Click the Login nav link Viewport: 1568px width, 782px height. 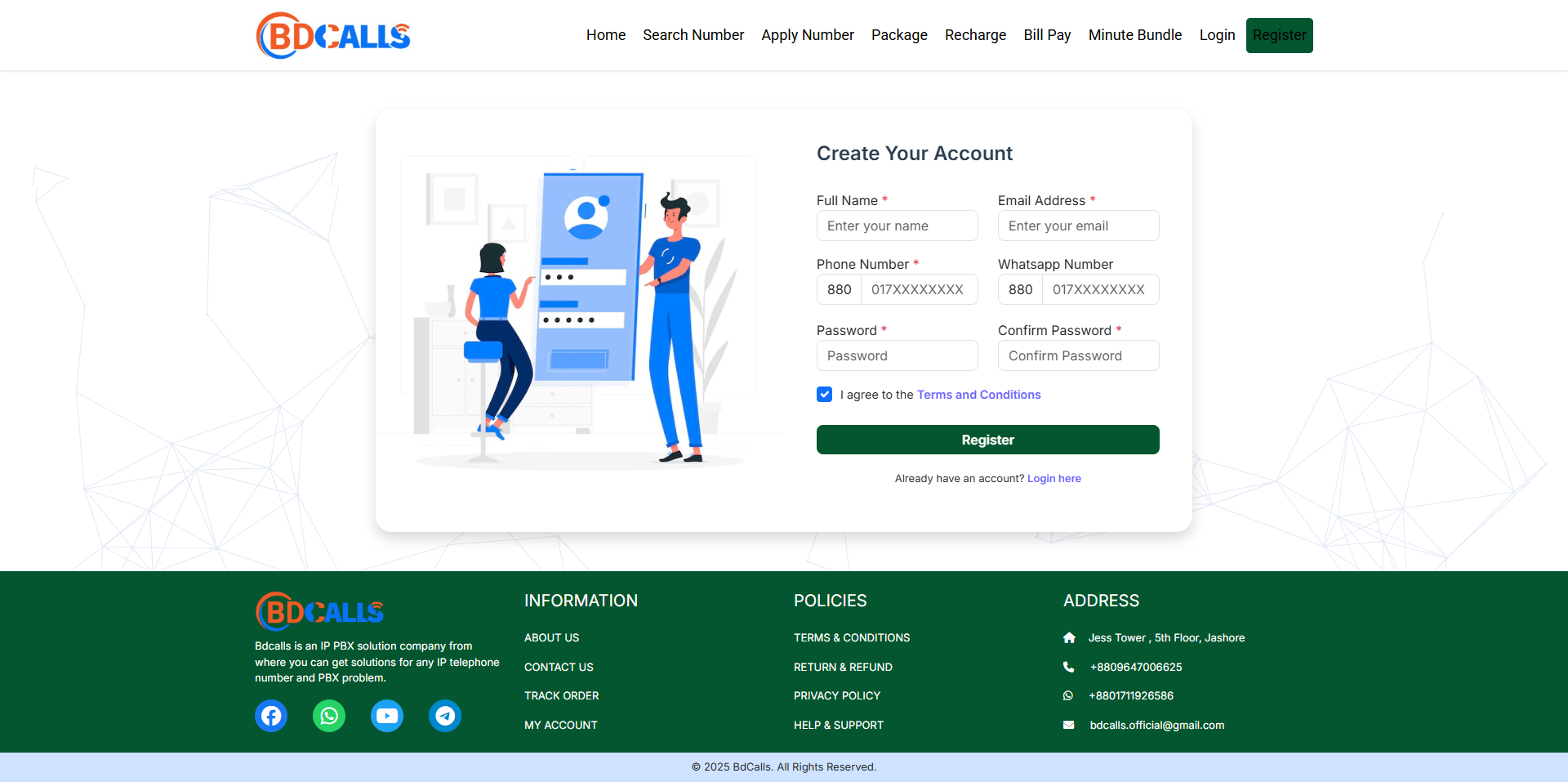click(x=1217, y=35)
